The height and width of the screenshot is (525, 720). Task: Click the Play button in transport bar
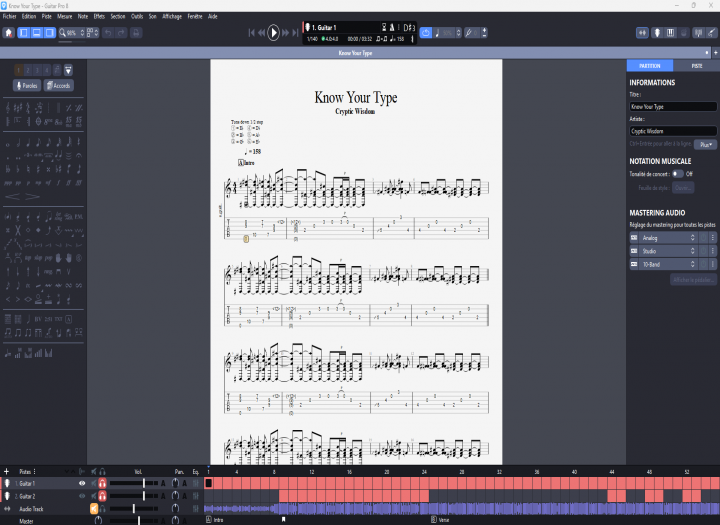click(x=273, y=33)
